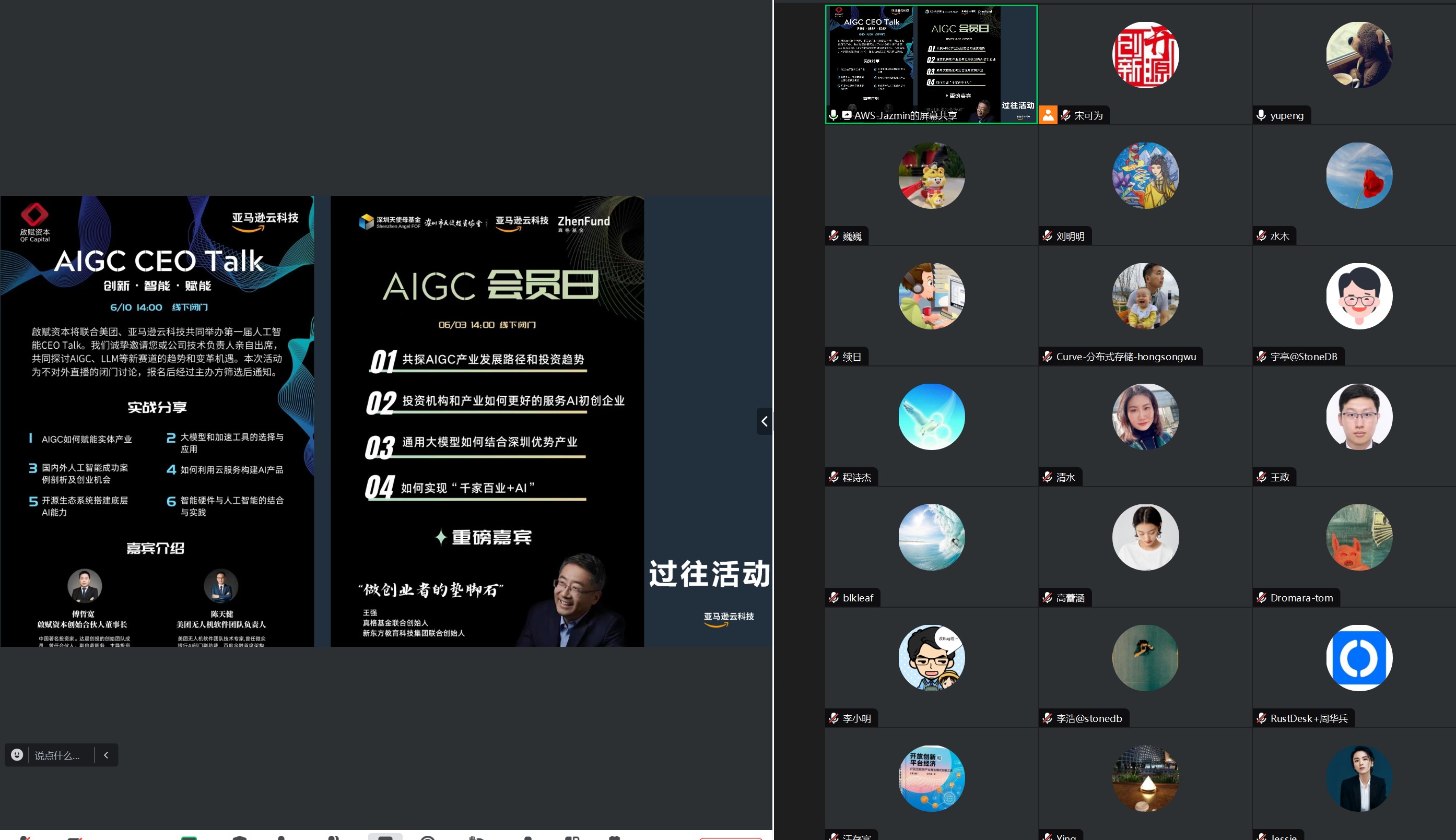Click the name label 高蕾涵
This screenshot has width=1456, height=840.
(x=1071, y=598)
